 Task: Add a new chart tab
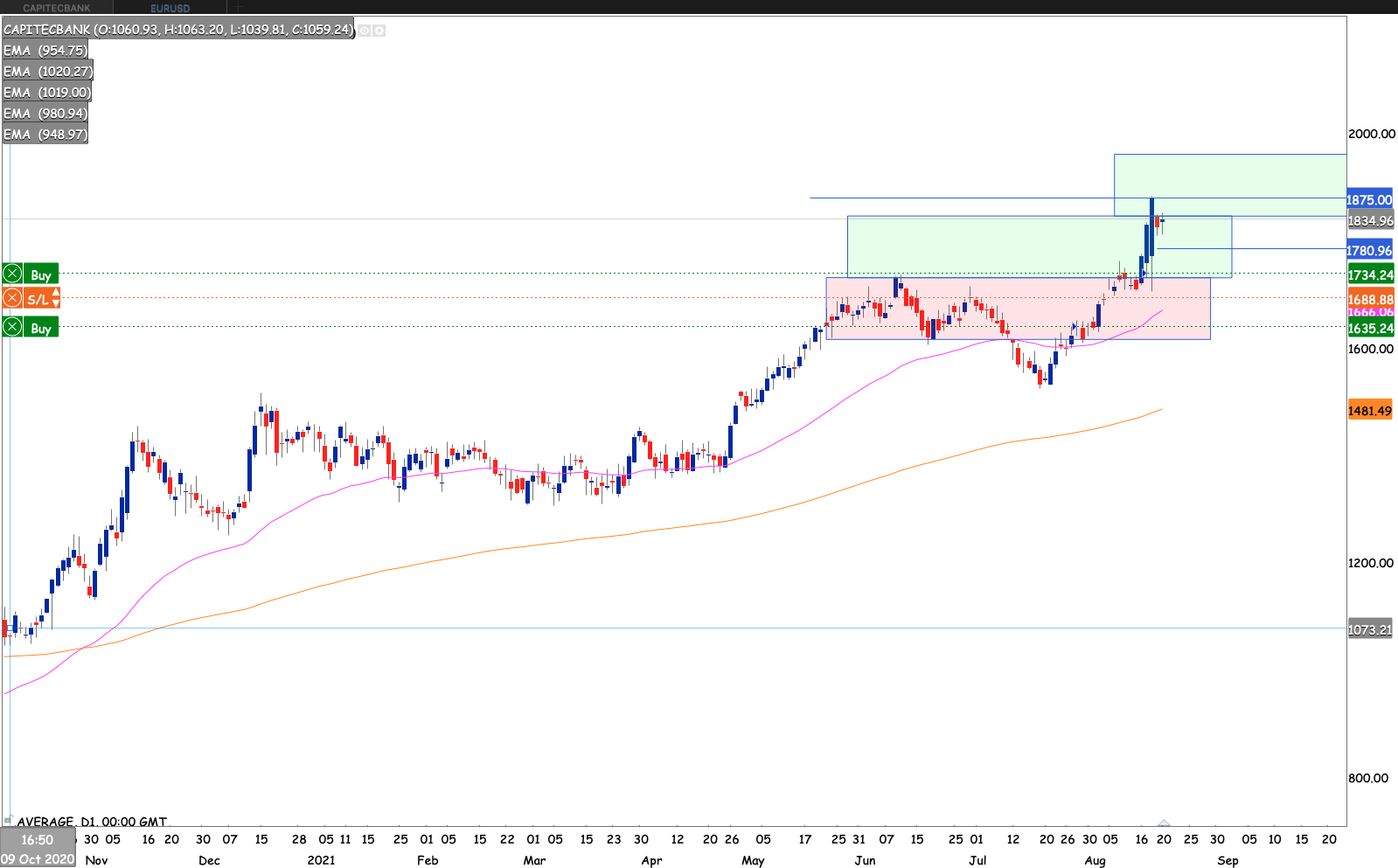point(238,8)
